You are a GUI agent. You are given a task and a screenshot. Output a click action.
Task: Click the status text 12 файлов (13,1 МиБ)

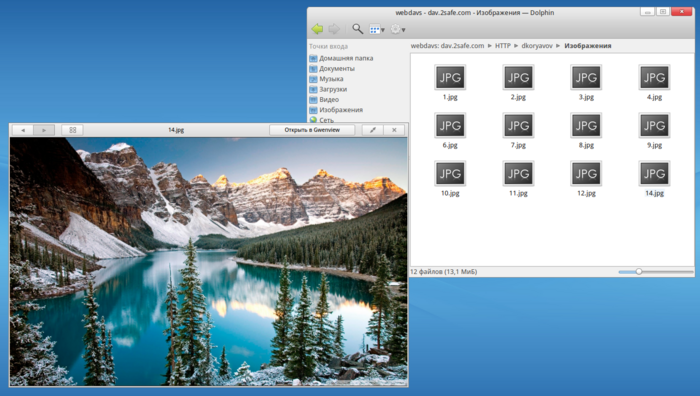click(x=443, y=271)
